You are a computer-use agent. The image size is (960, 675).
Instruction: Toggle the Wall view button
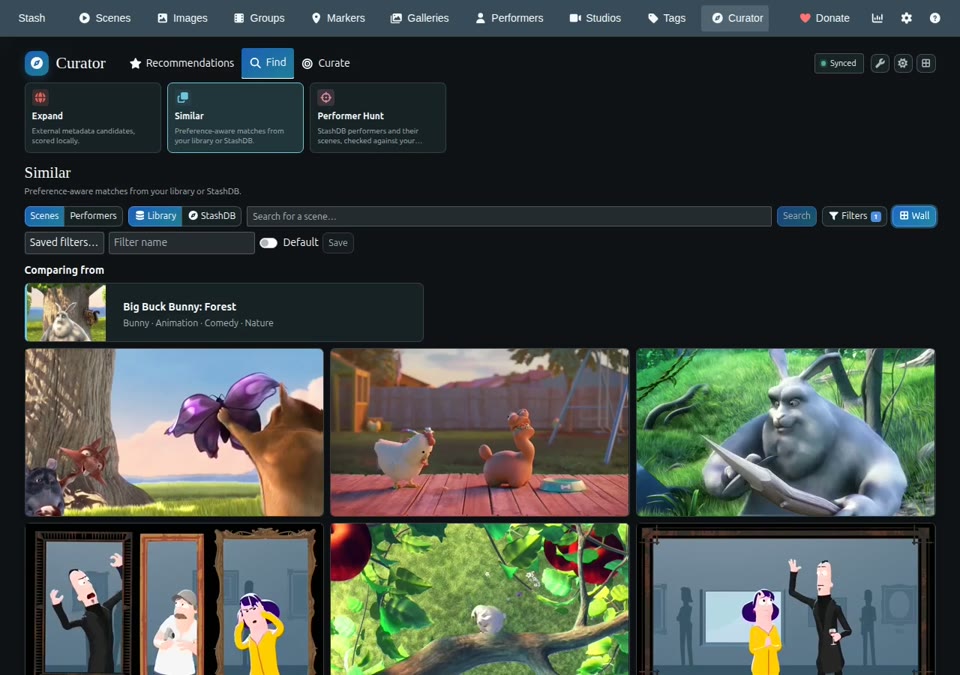pos(913,216)
